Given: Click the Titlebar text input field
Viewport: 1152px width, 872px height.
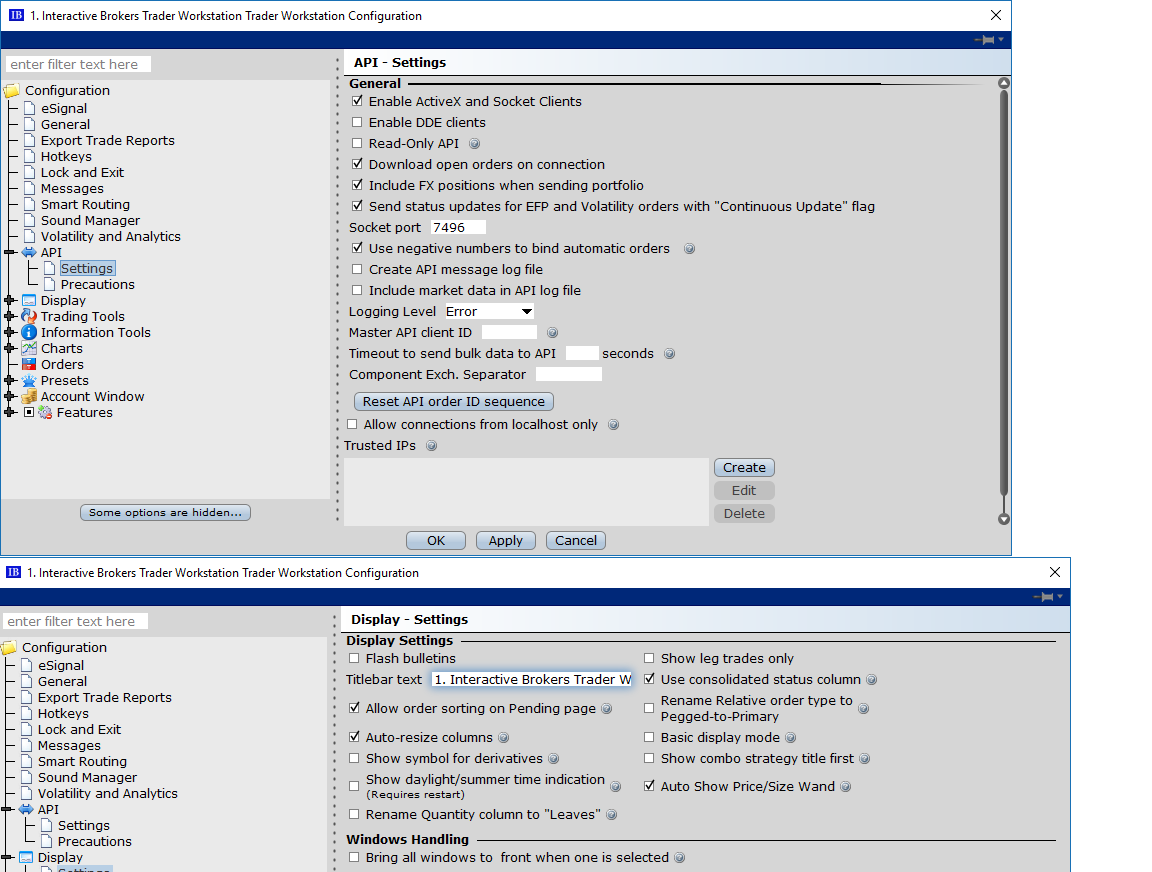Looking at the screenshot, I should coord(532,680).
